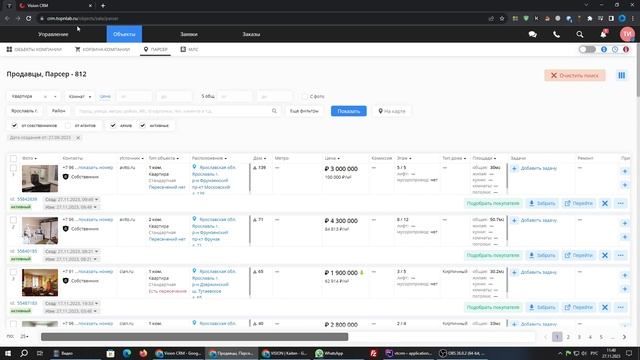Click the blue info circle icon top right
This screenshot has width=640, height=360.
[x=604, y=49]
